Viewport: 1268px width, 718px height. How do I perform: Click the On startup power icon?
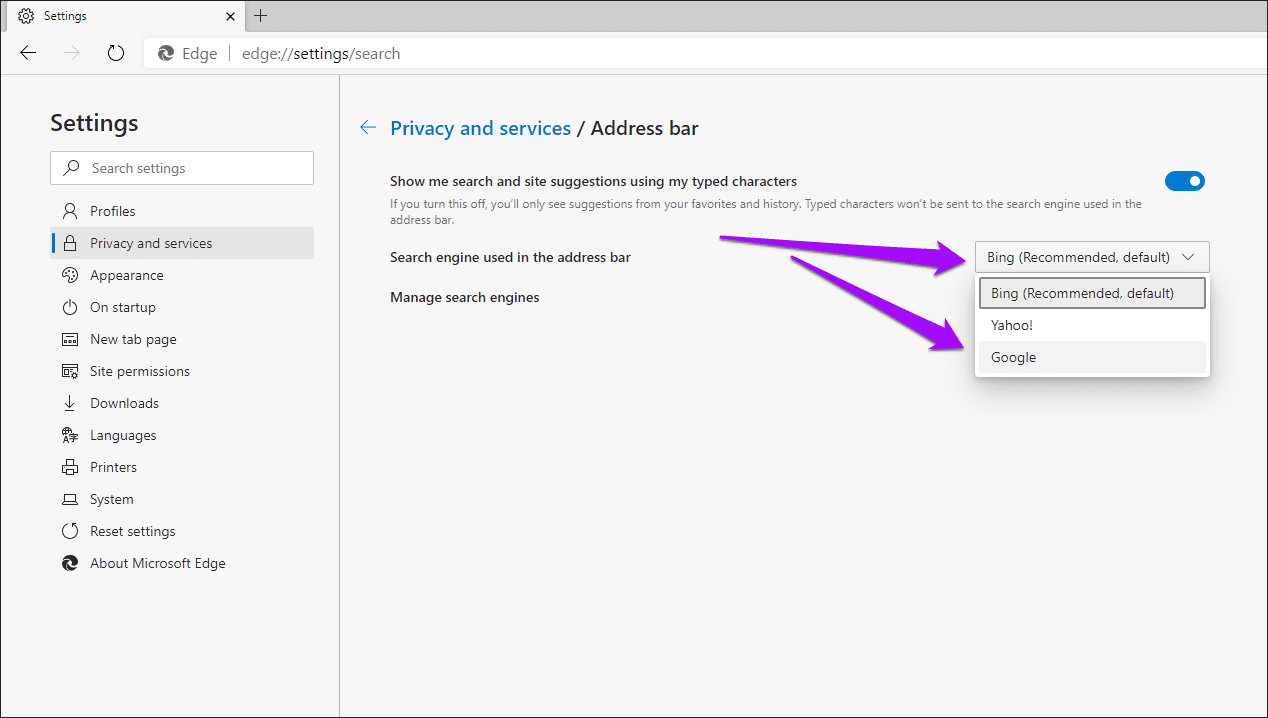tap(70, 307)
